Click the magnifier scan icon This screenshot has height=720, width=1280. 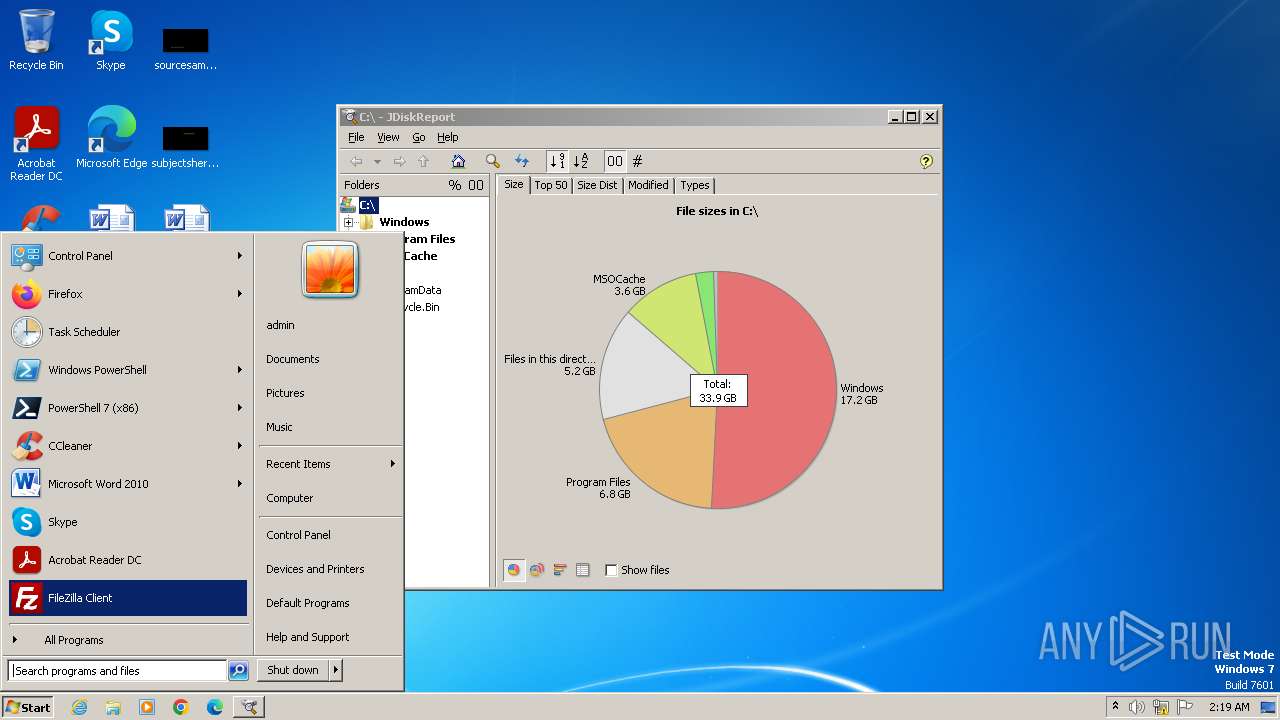[492, 161]
